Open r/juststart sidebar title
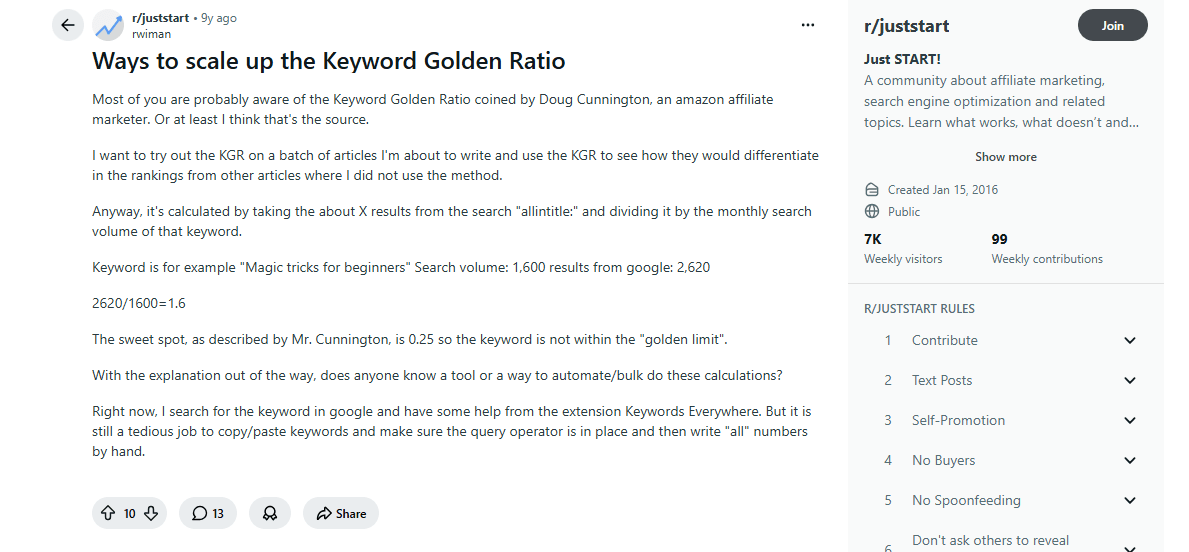Screen dimensions: 1189x552 click(x=906, y=26)
